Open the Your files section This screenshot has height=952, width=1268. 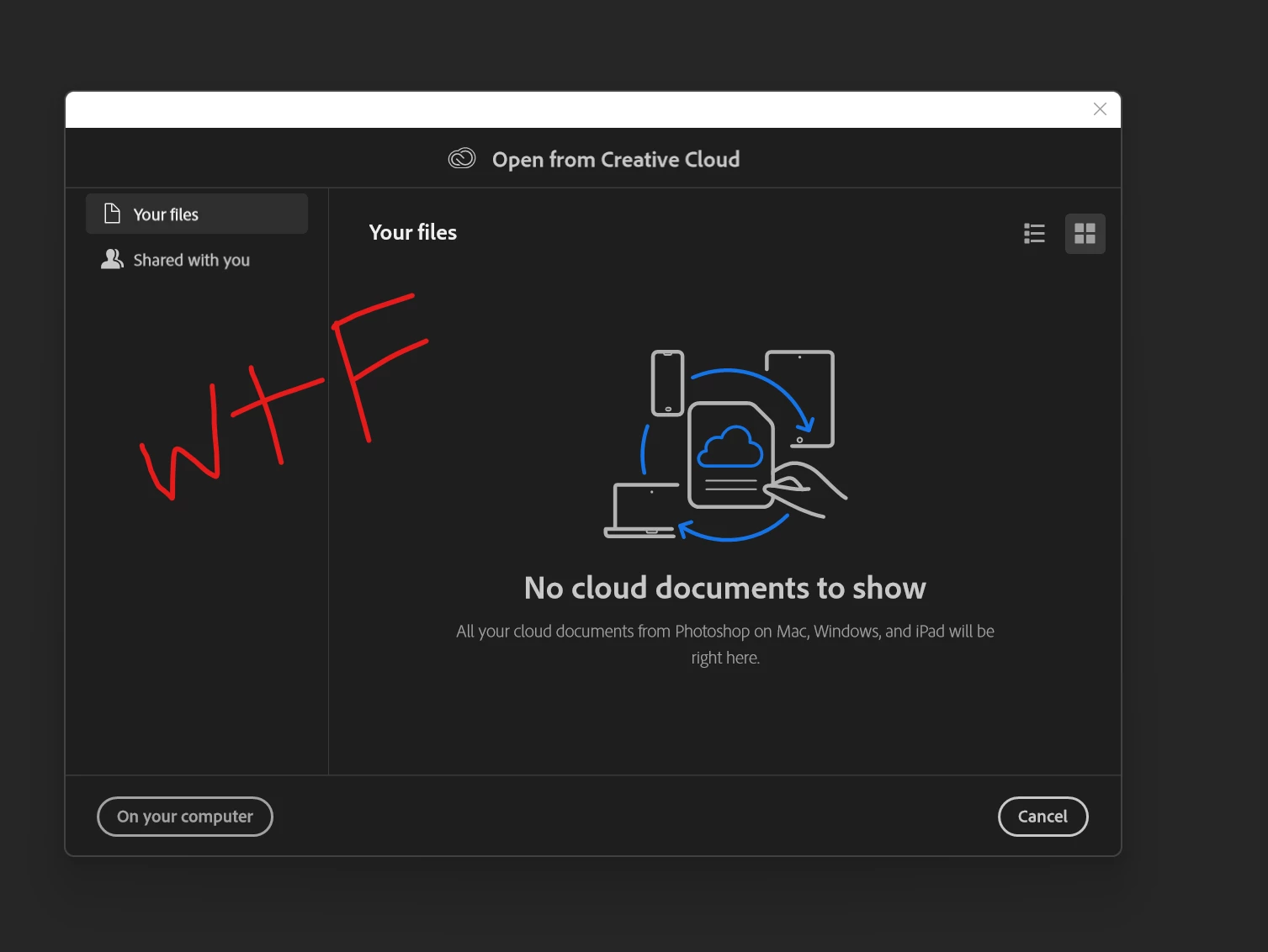pos(197,214)
